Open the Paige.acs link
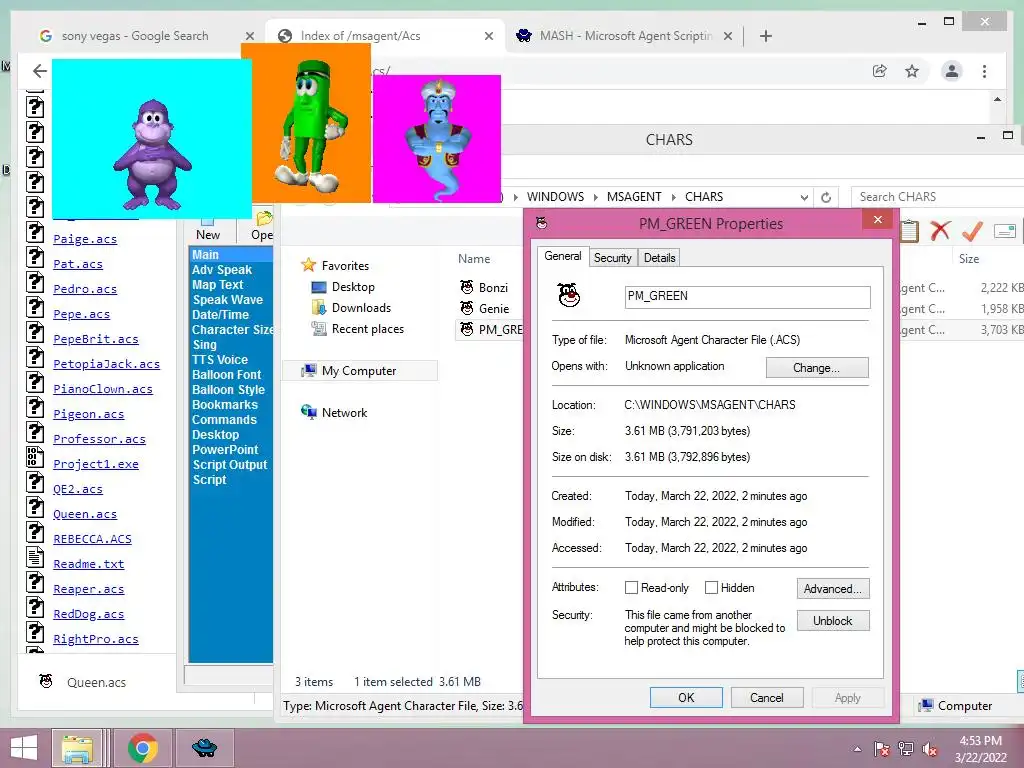This screenshot has width=1024, height=768. 85,239
